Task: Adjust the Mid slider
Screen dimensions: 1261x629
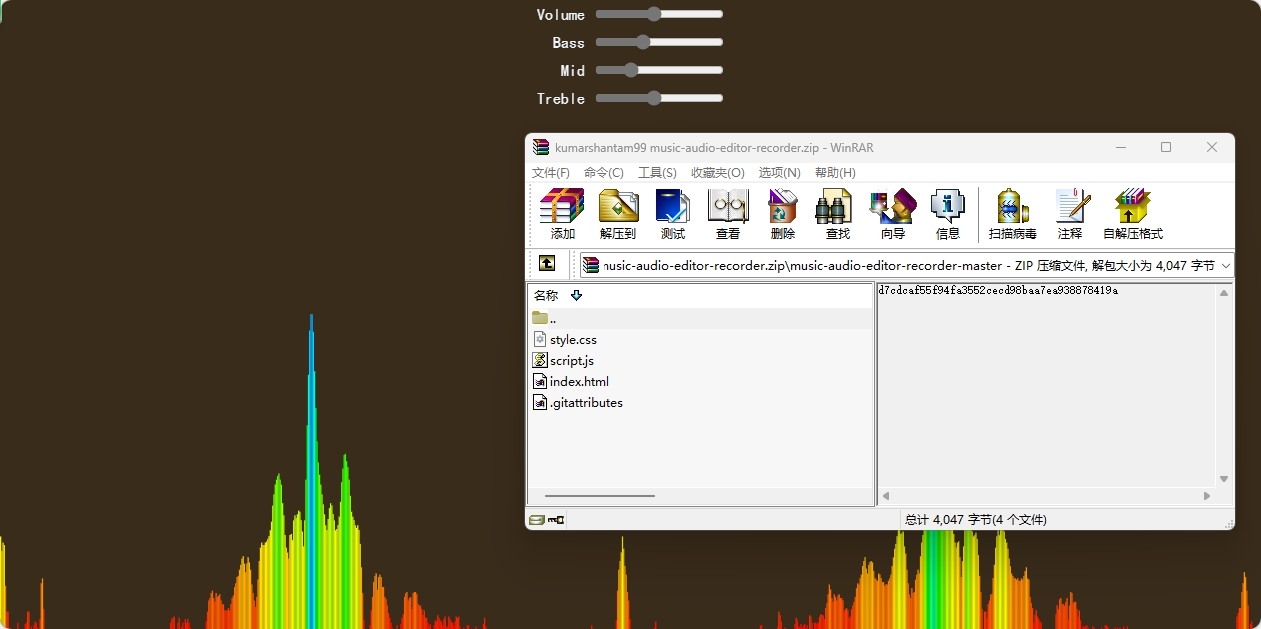Action: point(659,70)
